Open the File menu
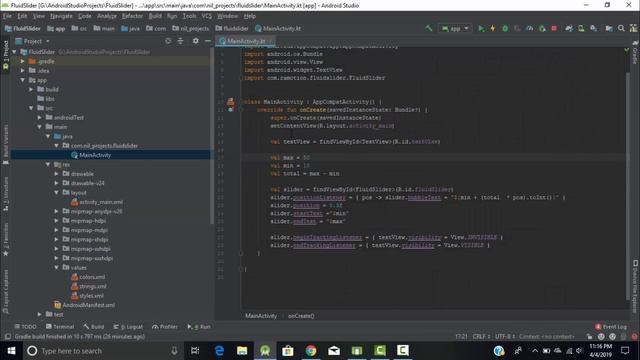The image size is (640, 360). 7,16
